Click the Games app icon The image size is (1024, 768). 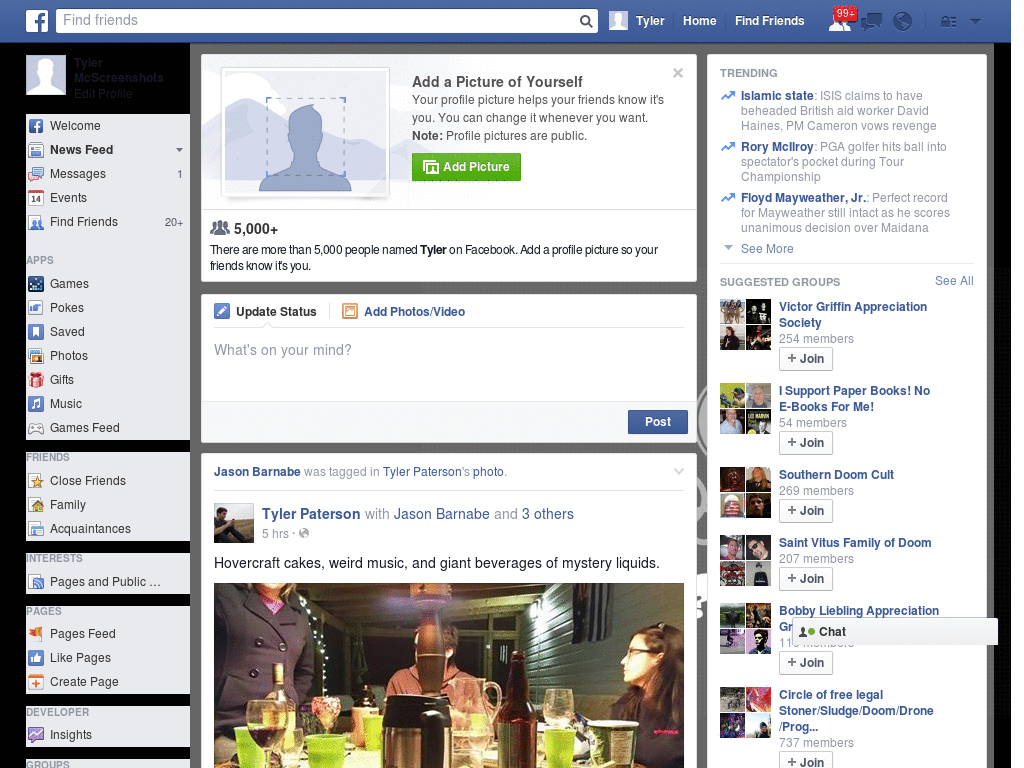pos(36,284)
